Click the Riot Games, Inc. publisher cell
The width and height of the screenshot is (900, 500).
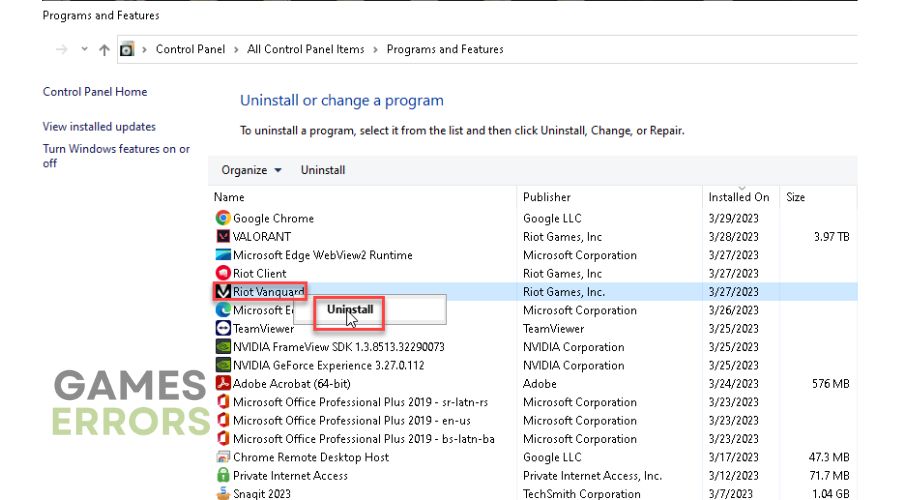click(564, 292)
